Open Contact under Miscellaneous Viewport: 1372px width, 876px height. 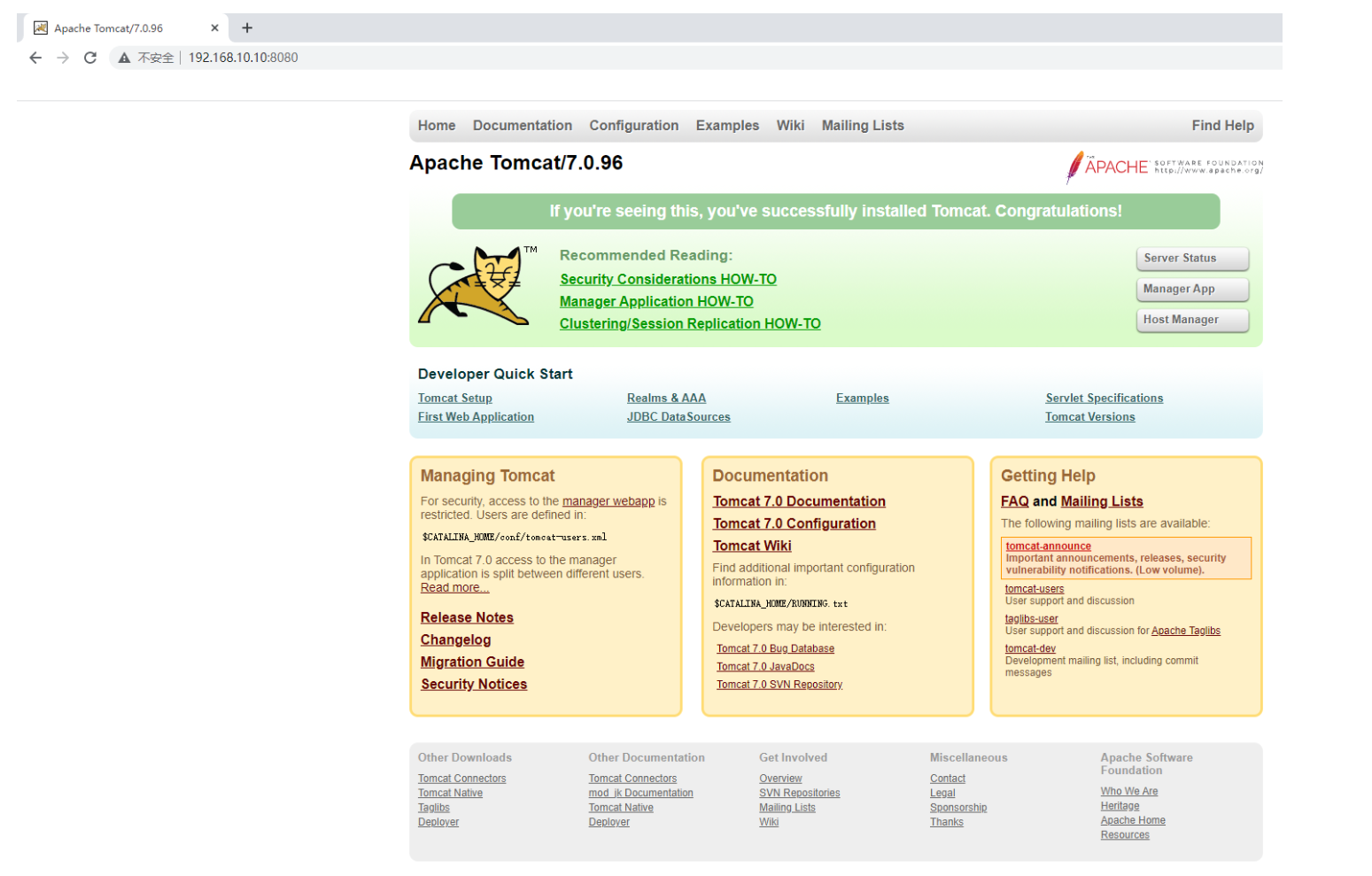pos(948,779)
